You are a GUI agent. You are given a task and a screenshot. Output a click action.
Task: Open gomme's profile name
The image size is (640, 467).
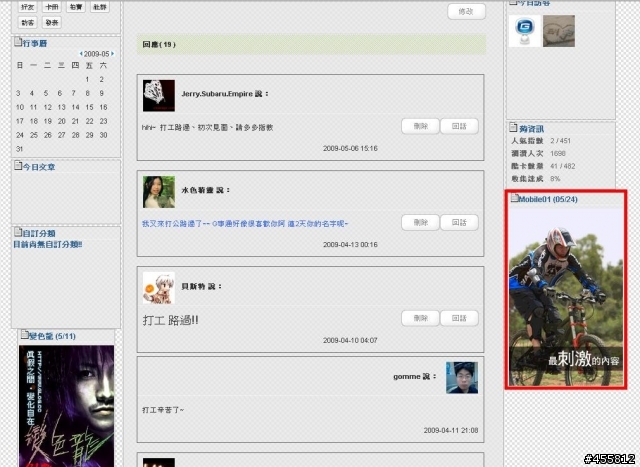407,376
